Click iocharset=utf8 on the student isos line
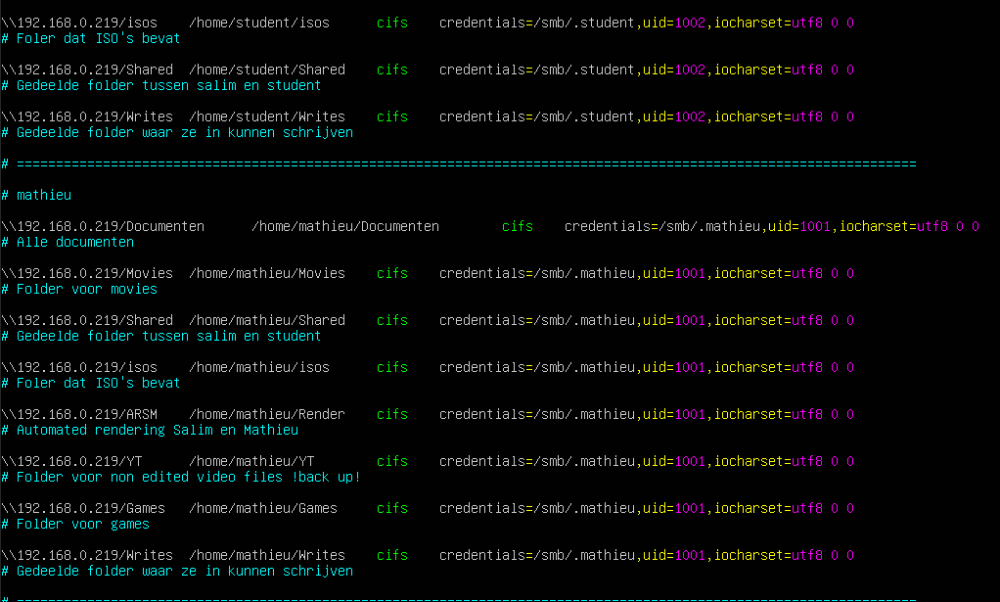Screen dimensions: 1000x602 [x=768, y=23]
